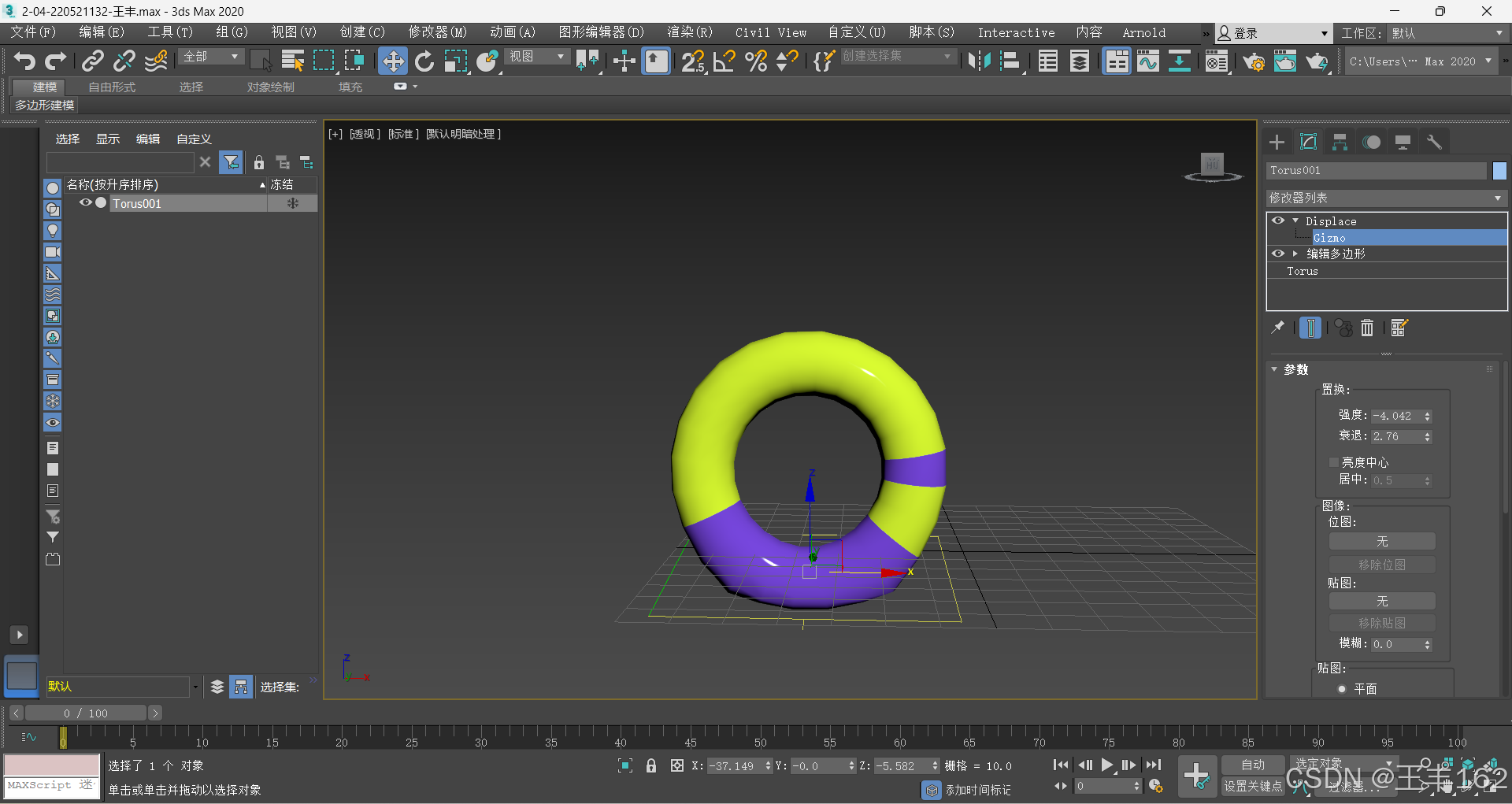This screenshot has height=804, width=1512.
Task: Switch to 对象绘制 ribbon tab
Action: pyautogui.click(x=270, y=87)
